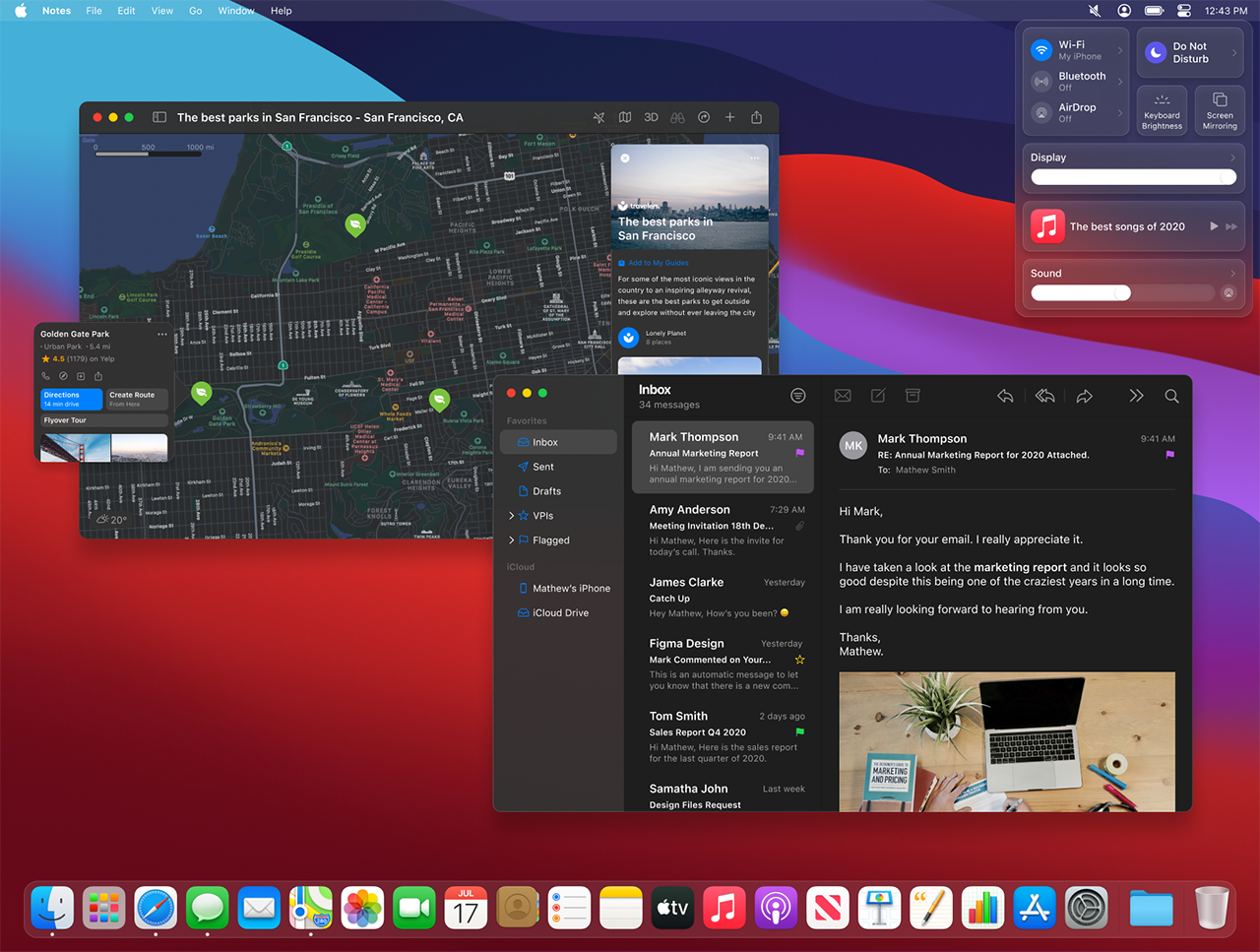Archive the message with box icon
The height and width of the screenshot is (952, 1260).
coord(913,396)
